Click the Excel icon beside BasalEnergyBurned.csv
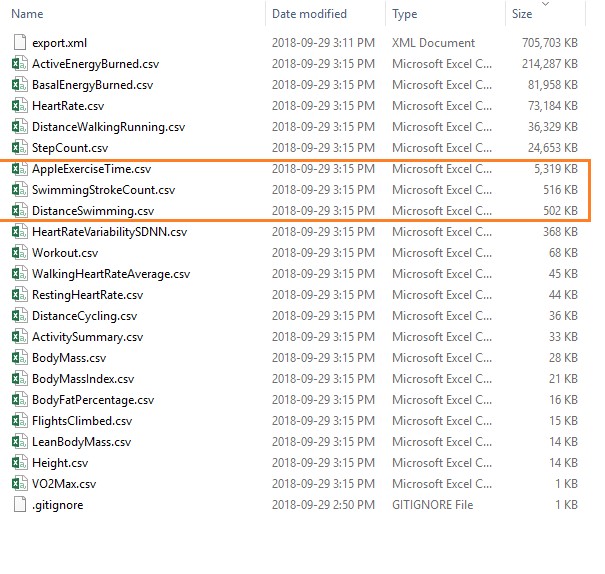 (x=20, y=84)
